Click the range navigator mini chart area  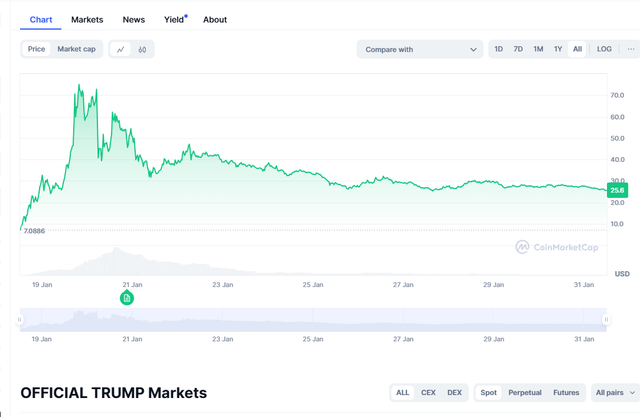point(313,319)
